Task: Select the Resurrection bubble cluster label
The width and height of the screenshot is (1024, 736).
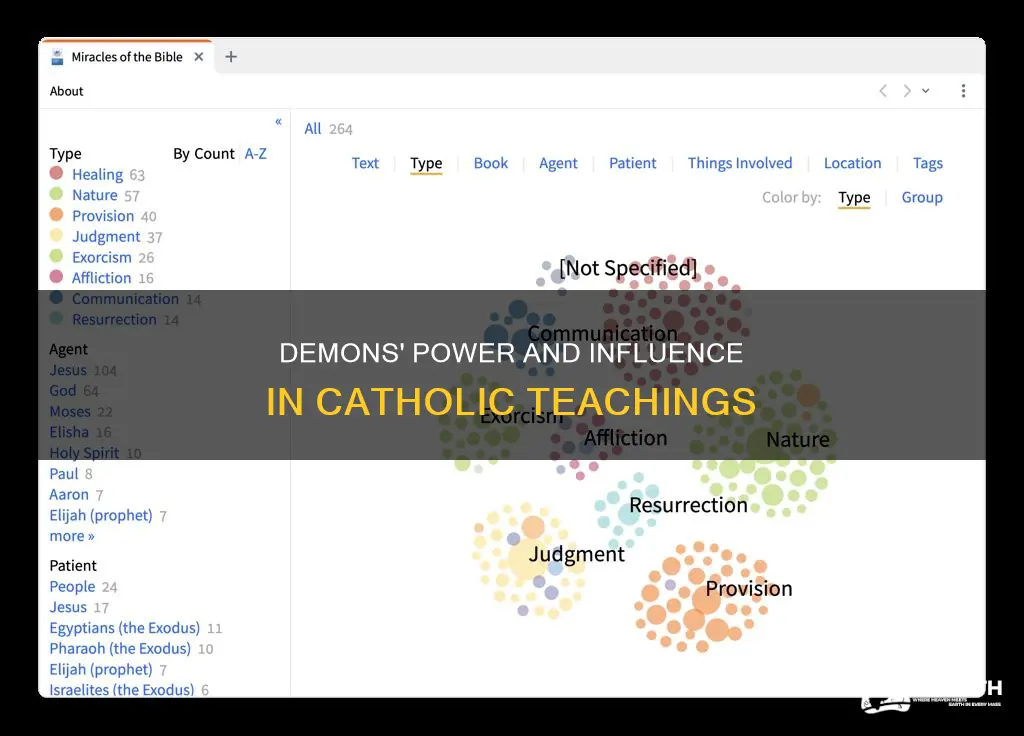Action: 688,505
